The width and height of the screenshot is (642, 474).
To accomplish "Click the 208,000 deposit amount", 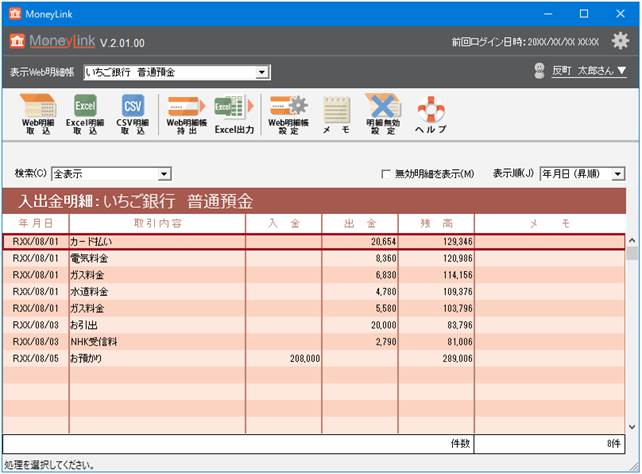I will (x=305, y=359).
